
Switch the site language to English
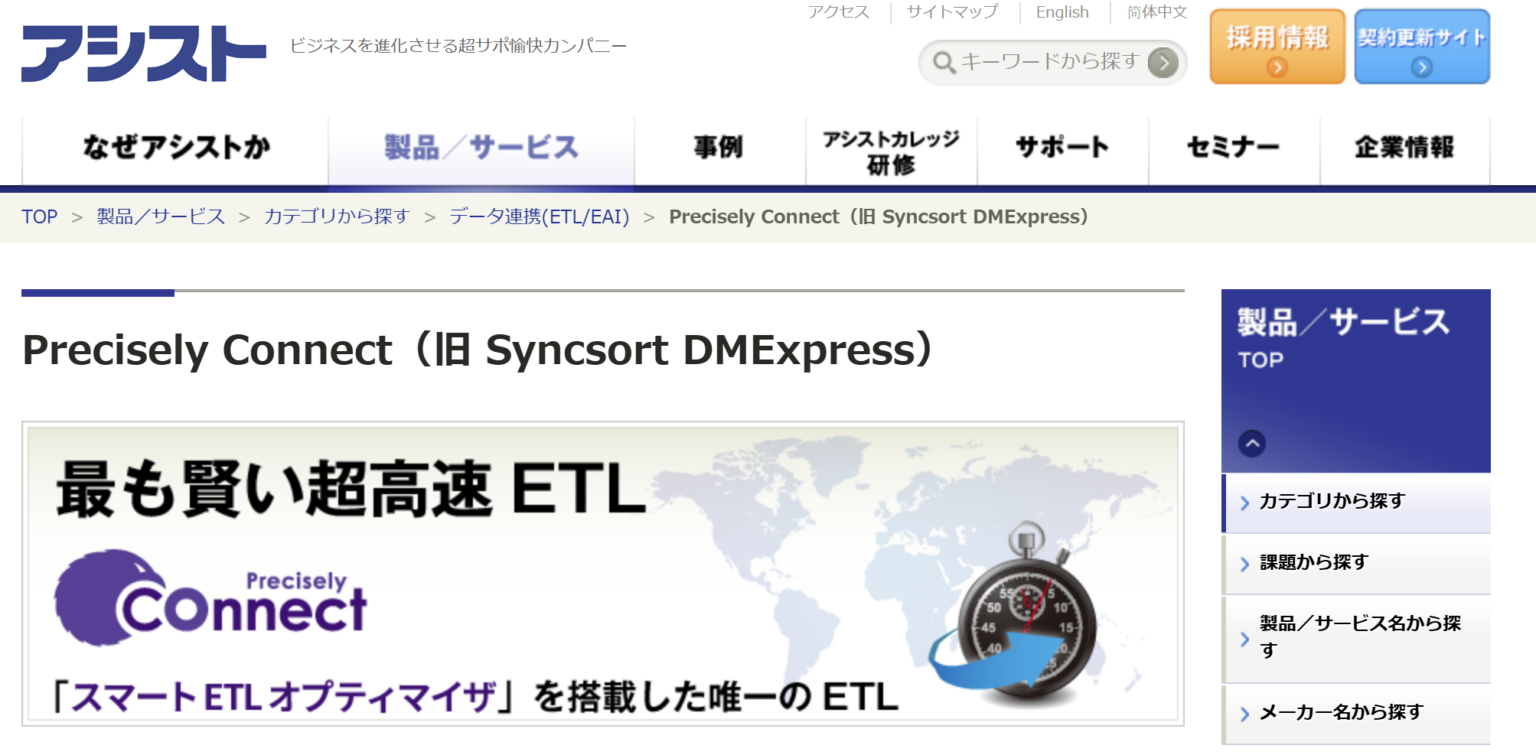(1062, 12)
